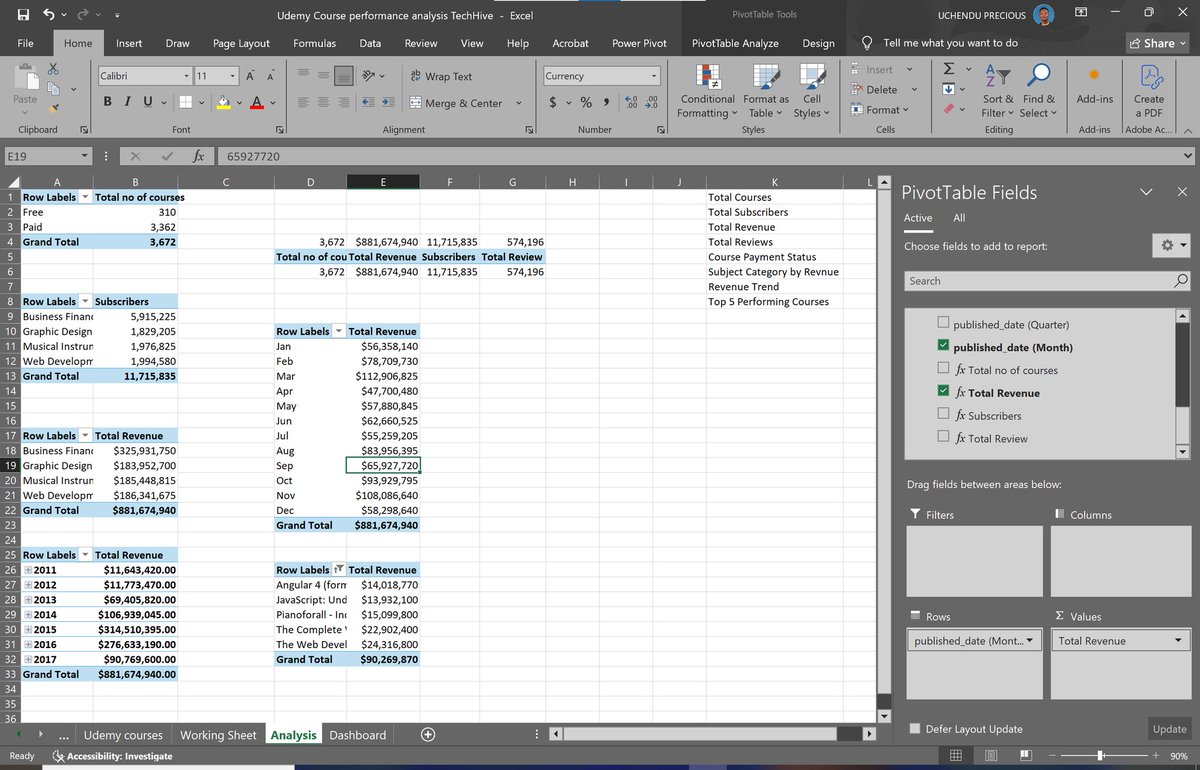Click the Cut scissors icon
Image resolution: width=1200 pixels, height=770 pixels.
(53, 69)
